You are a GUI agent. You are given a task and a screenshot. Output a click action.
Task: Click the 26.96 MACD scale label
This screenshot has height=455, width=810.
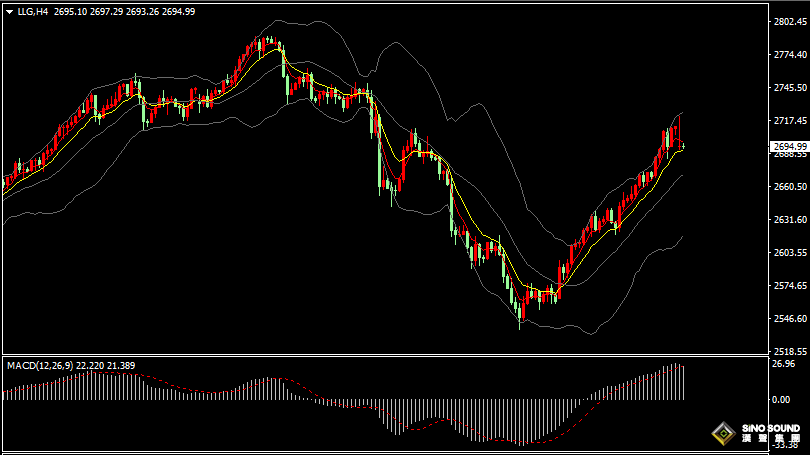tap(784, 364)
